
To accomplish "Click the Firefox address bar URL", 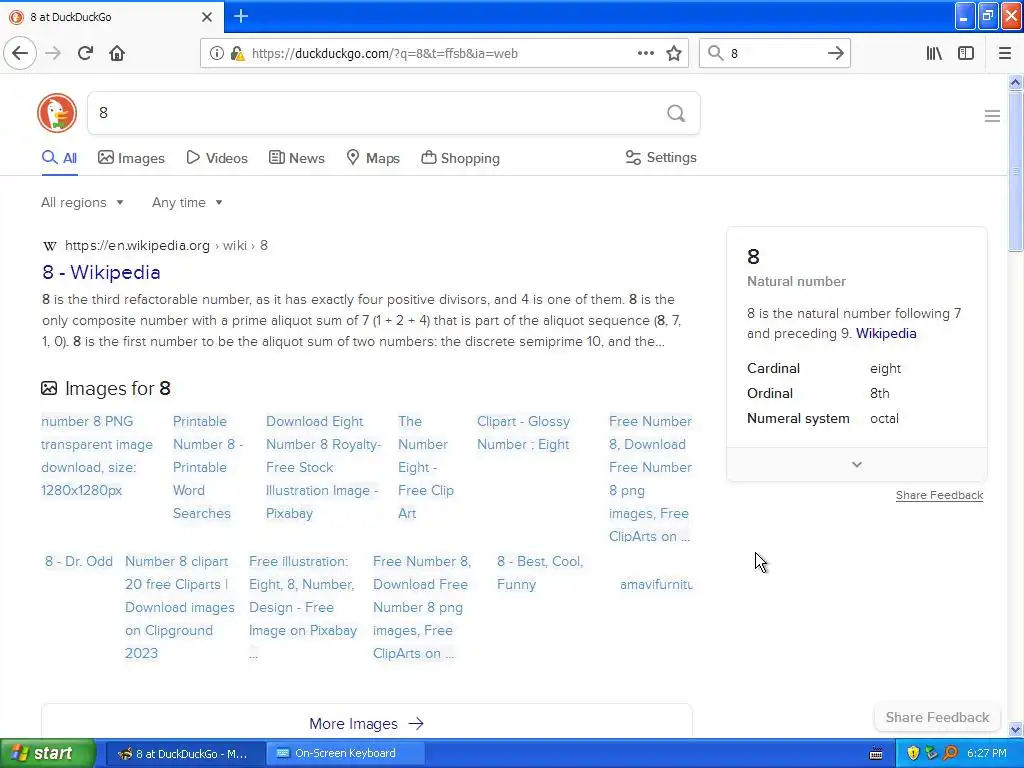I will pos(385,54).
